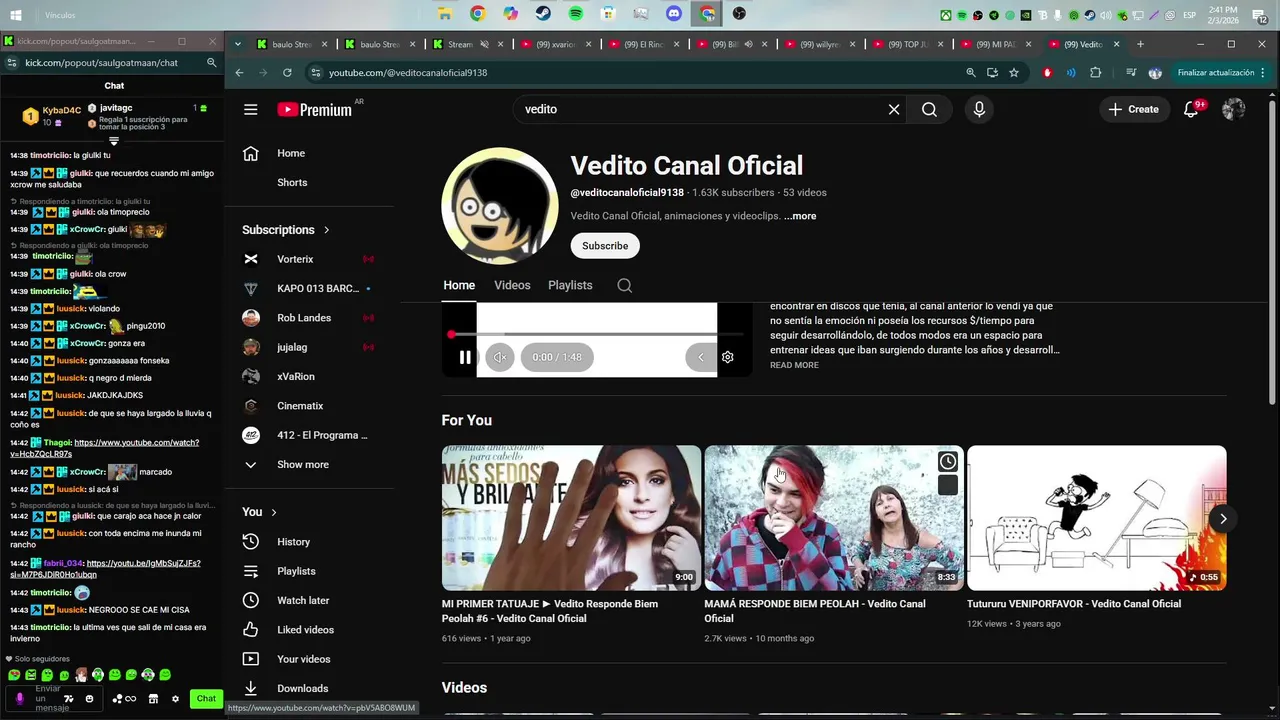The image size is (1280, 720).
Task: Seek on the trailer progress bar
Action: (x=597, y=334)
